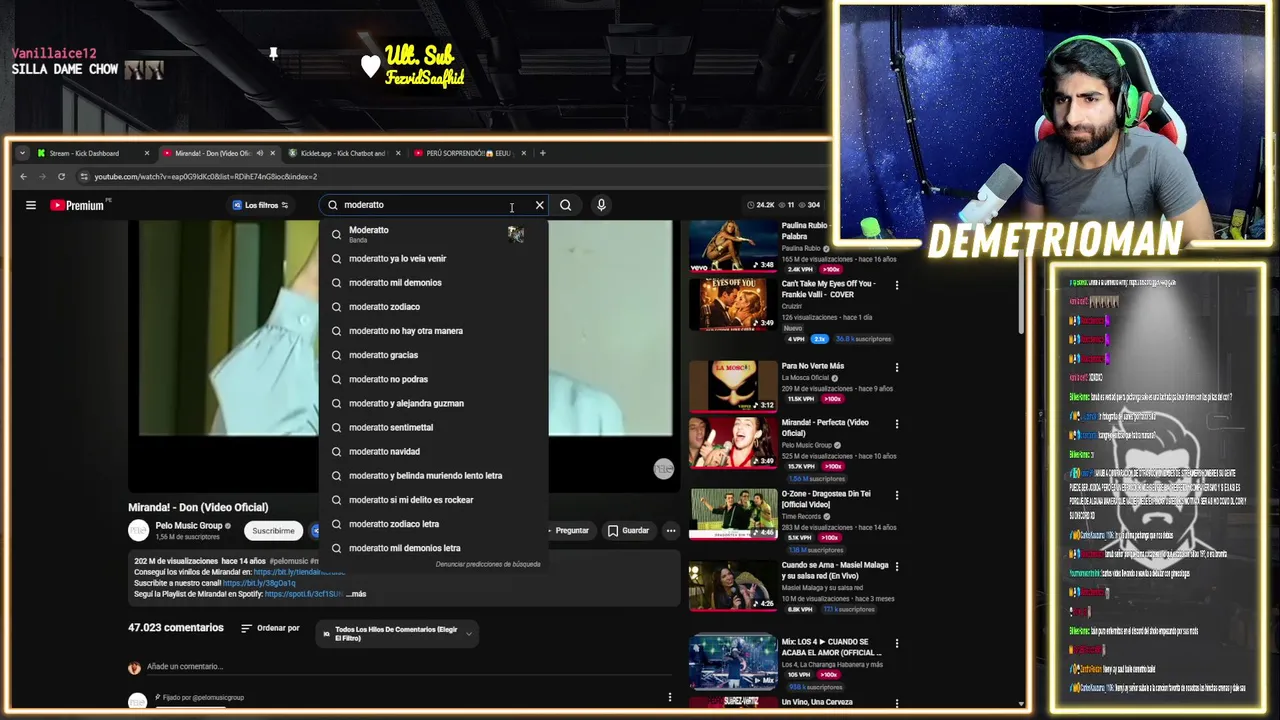Image resolution: width=1280 pixels, height=720 pixels.
Task: Expand the video description with ...más
Action: [356, 594]
